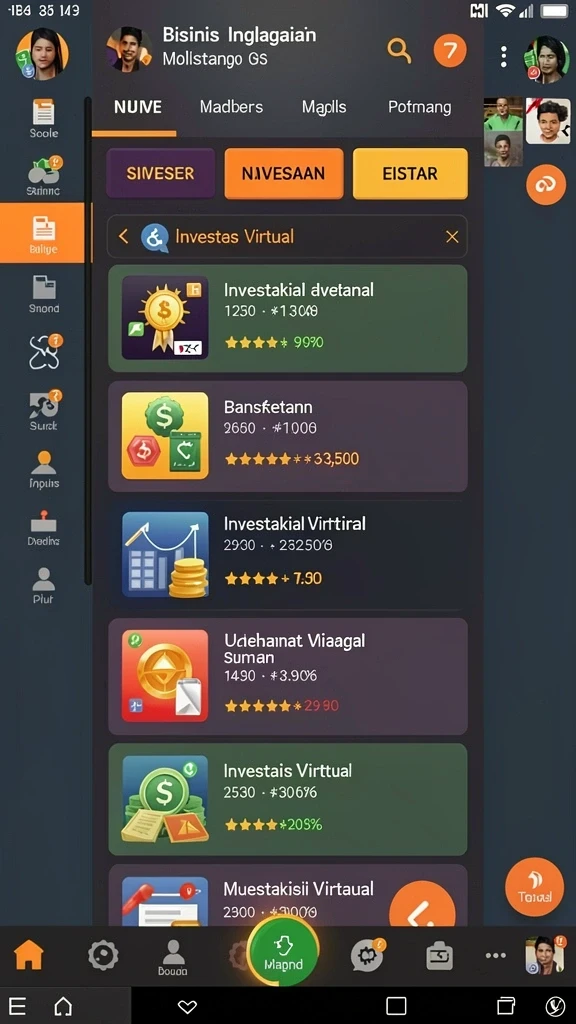
Task: Open the Investakial dvetanal card
Action: [x=287, y=318]
